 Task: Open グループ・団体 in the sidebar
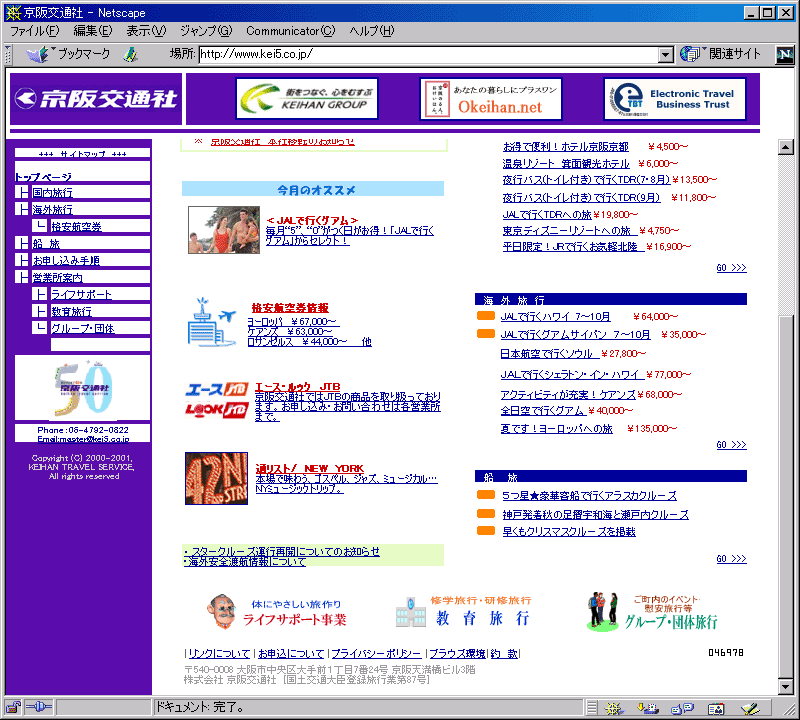83,329
